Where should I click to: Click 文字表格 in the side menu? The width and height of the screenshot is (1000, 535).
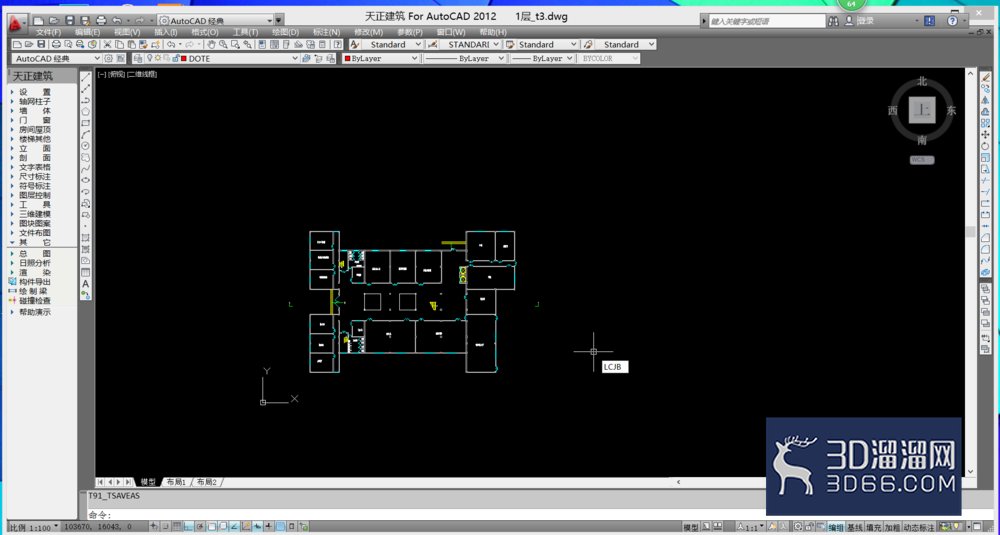[x=34, y=167]
